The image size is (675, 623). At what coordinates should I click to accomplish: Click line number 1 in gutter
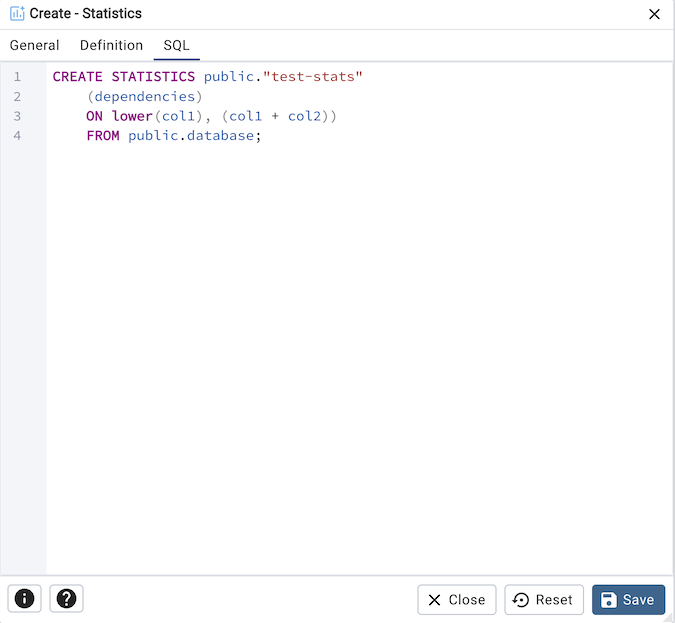[x=17, y=77]
